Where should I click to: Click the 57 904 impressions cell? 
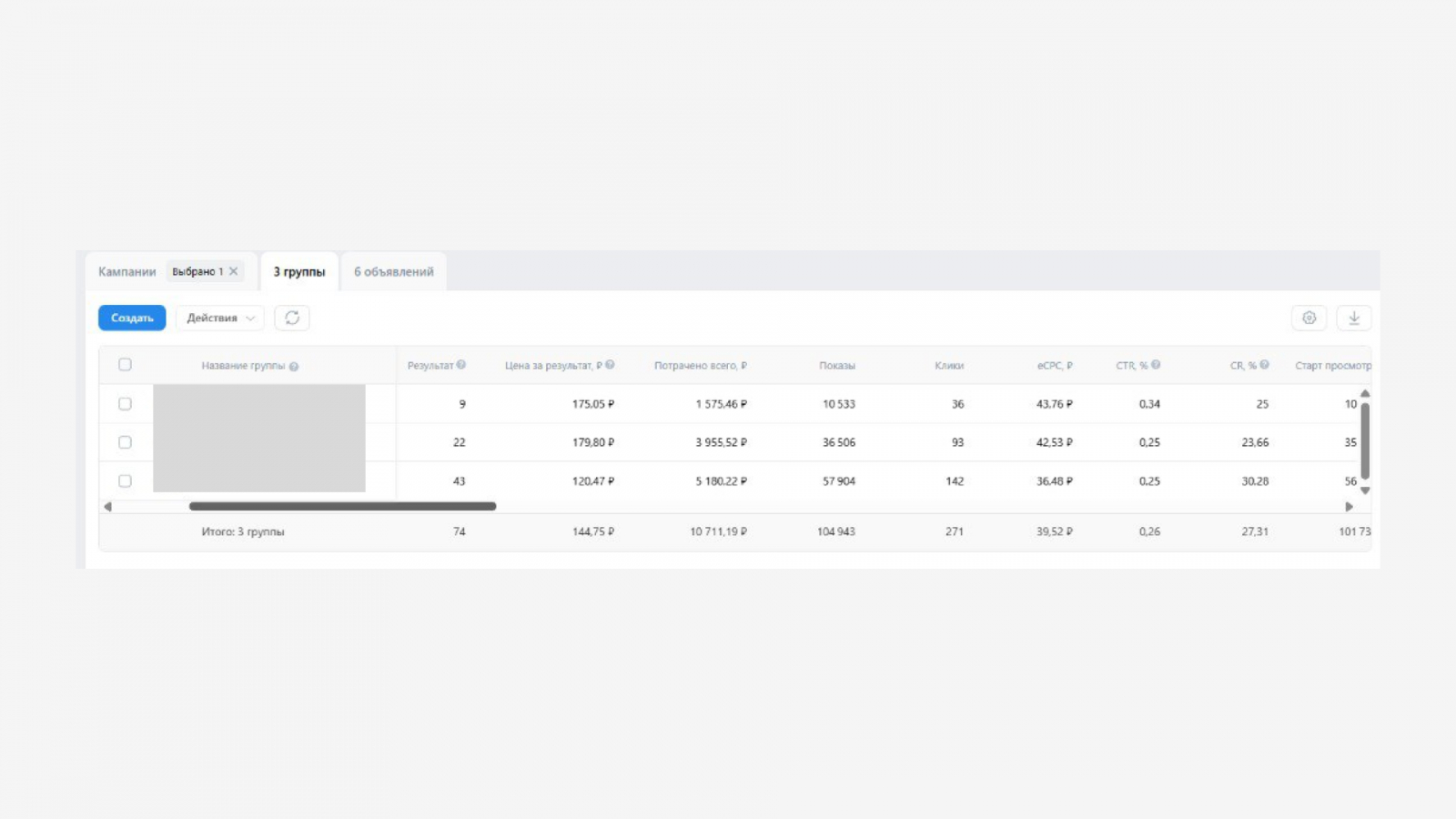point(839,481)
